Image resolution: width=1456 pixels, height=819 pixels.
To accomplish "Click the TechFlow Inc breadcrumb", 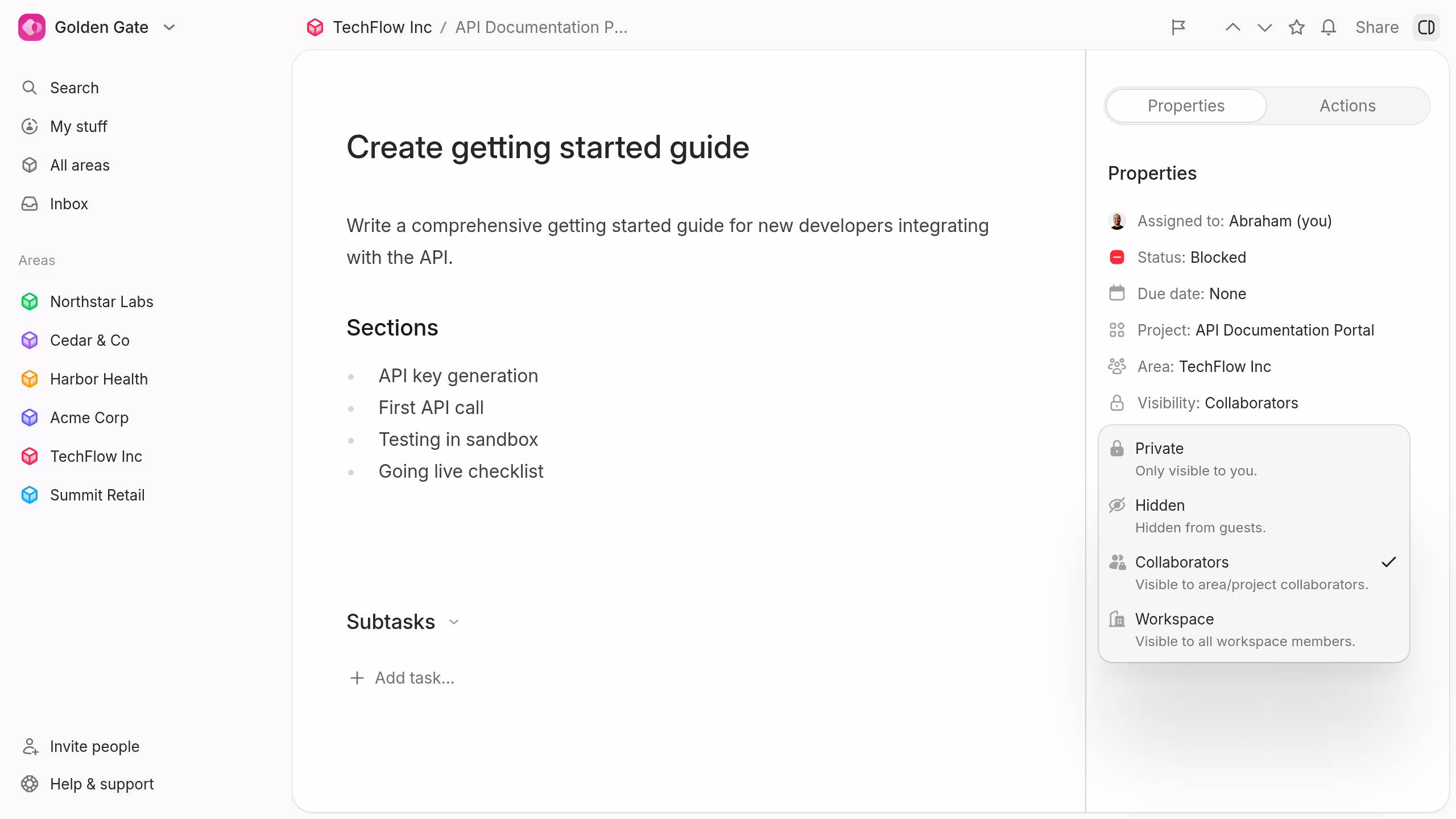I will coord(369,27).
